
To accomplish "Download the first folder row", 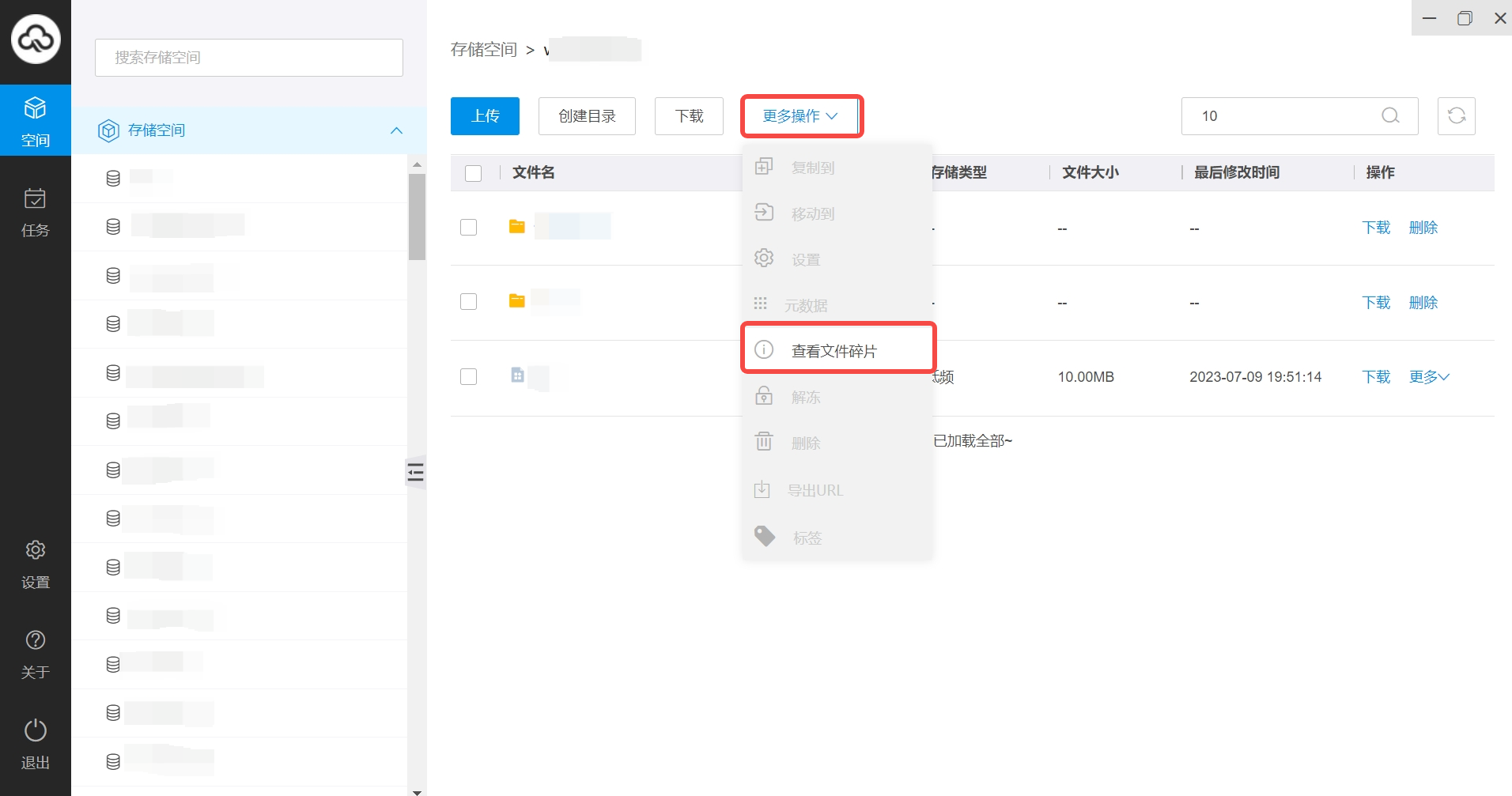I will pos(1376,228).
